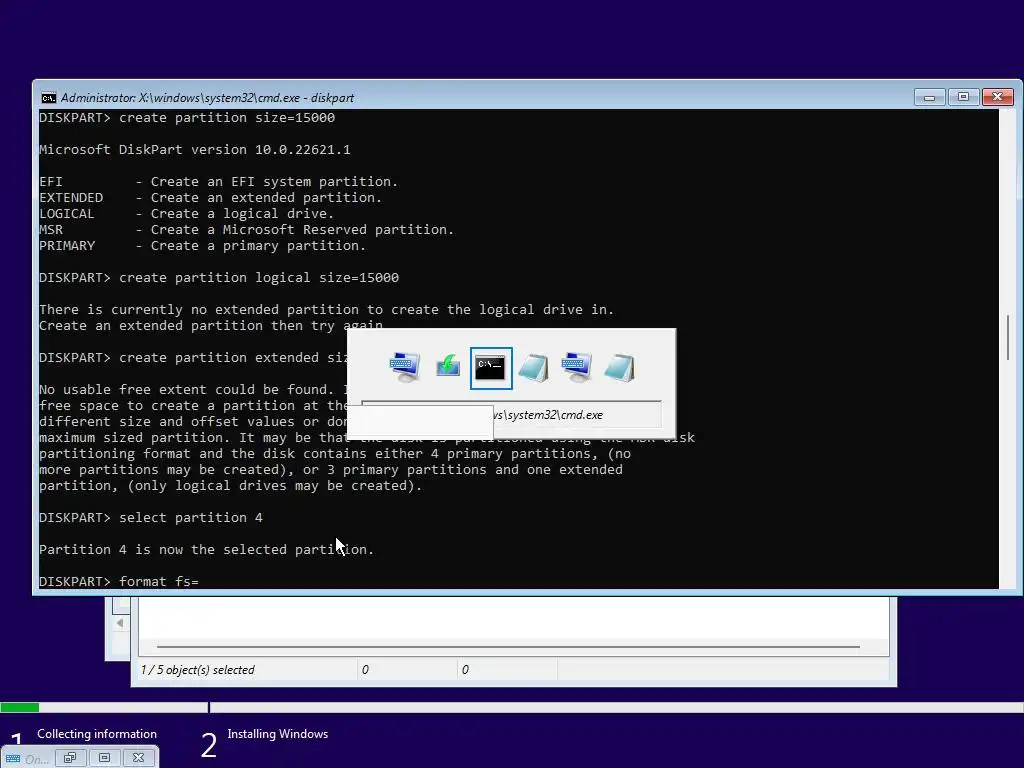1024x768 pixels.
Task: Restore the minimized On-Screen Keyboard window
Action: click(x=70, y=758)
